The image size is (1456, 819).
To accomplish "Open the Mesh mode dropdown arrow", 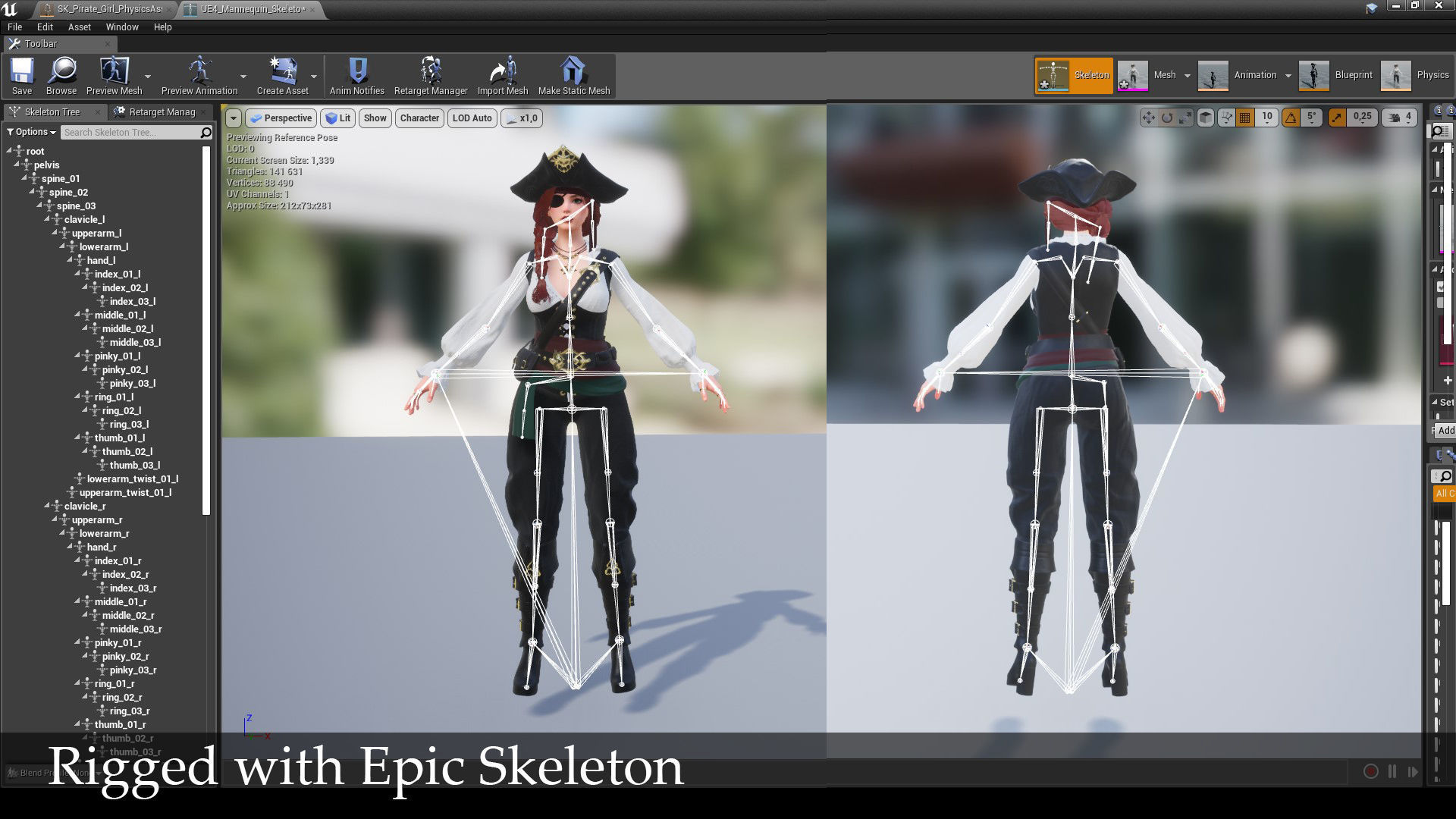I will pyautogui.click(x=1188, y=75).
